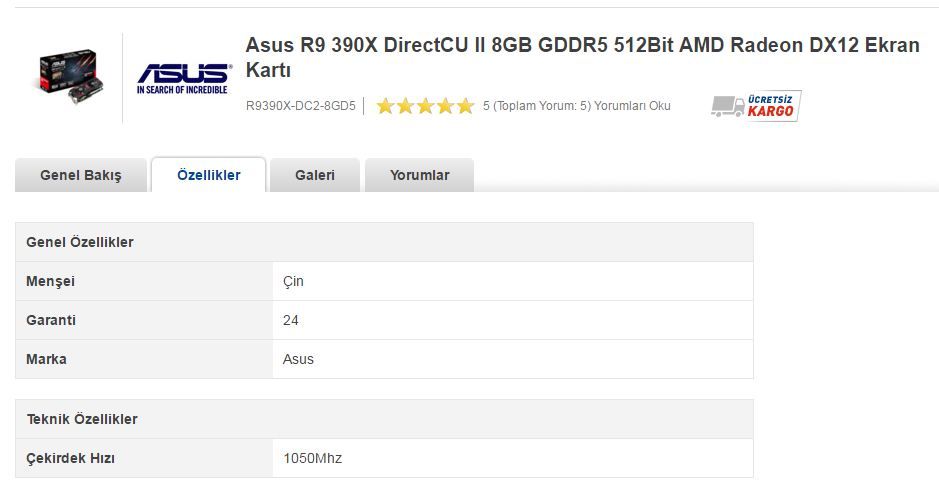Click the Yorumları Oku link
This screenshot has height=488, width=939.
[x=632, y=106]
